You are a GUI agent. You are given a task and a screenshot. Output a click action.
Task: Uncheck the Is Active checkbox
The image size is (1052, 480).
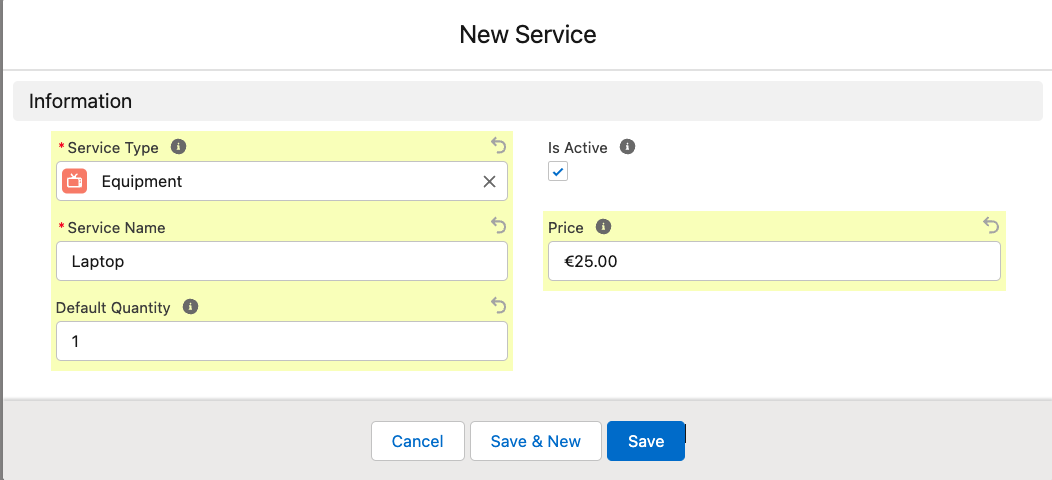558,172
